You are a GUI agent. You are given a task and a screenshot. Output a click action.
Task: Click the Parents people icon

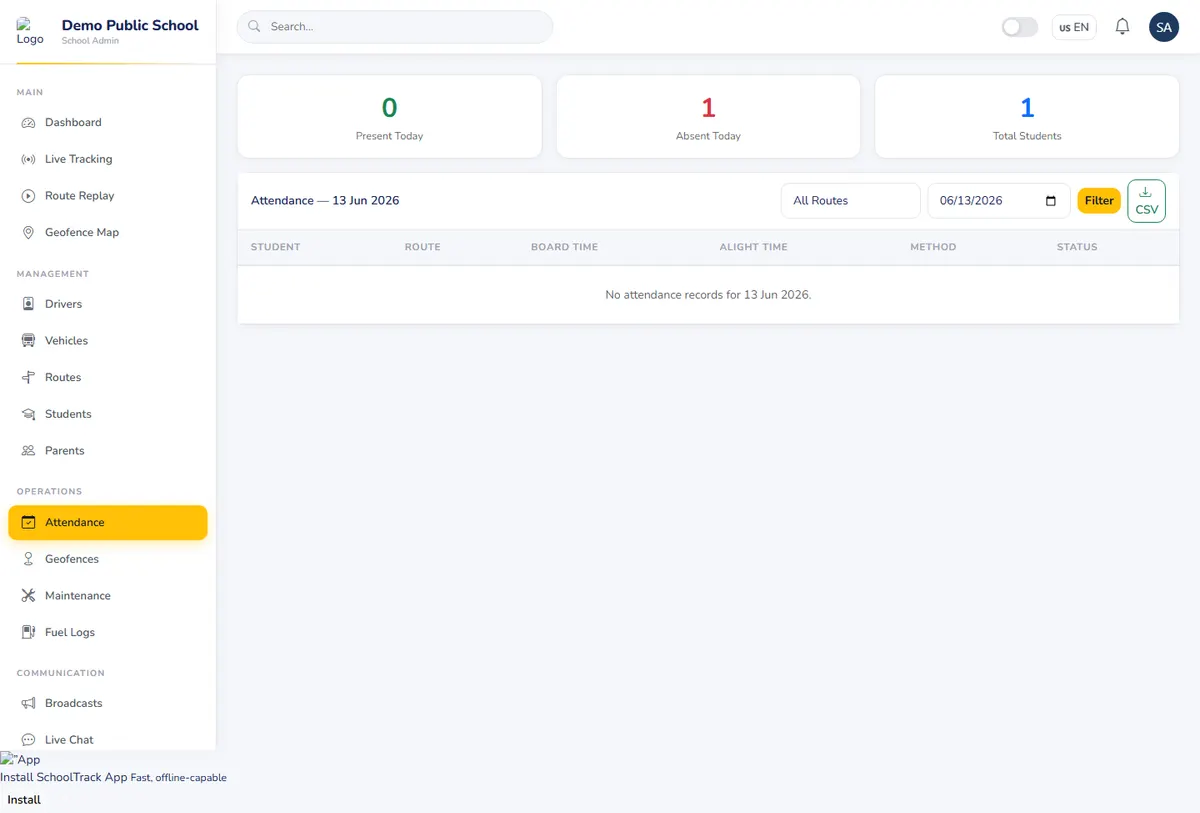(x=28, y=451)
